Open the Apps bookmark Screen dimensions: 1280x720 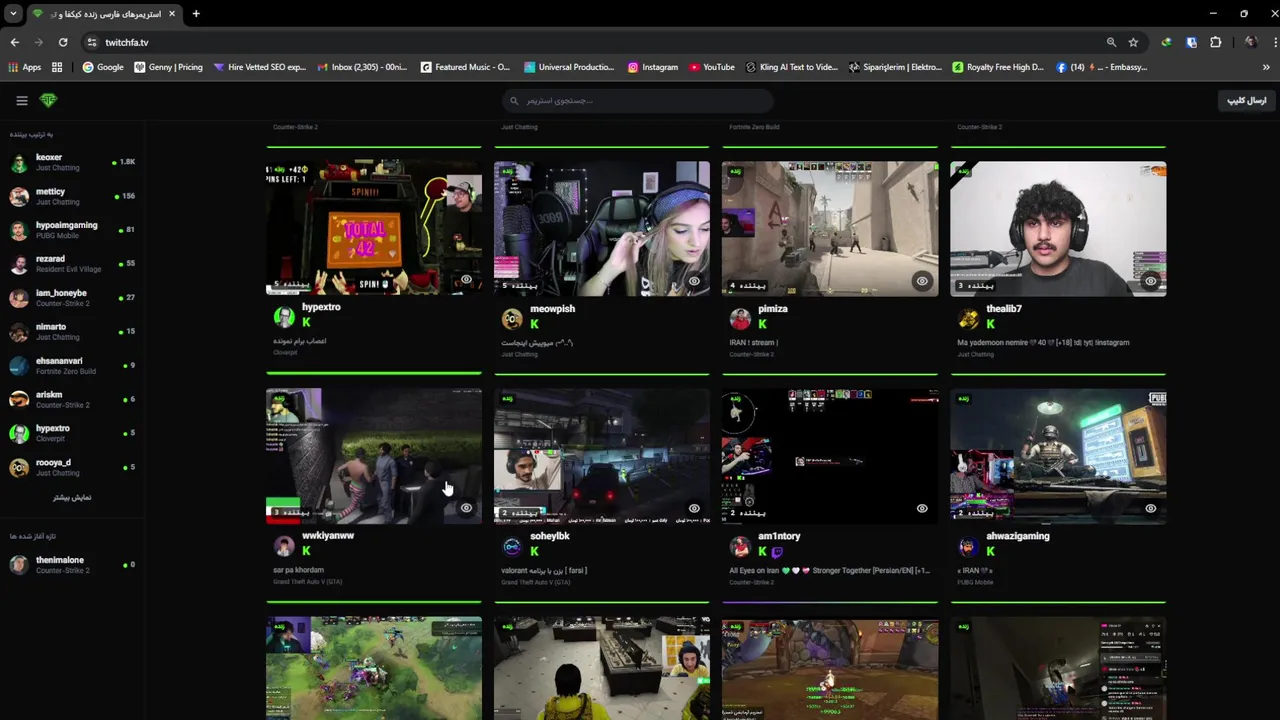[x=25, y=67]
